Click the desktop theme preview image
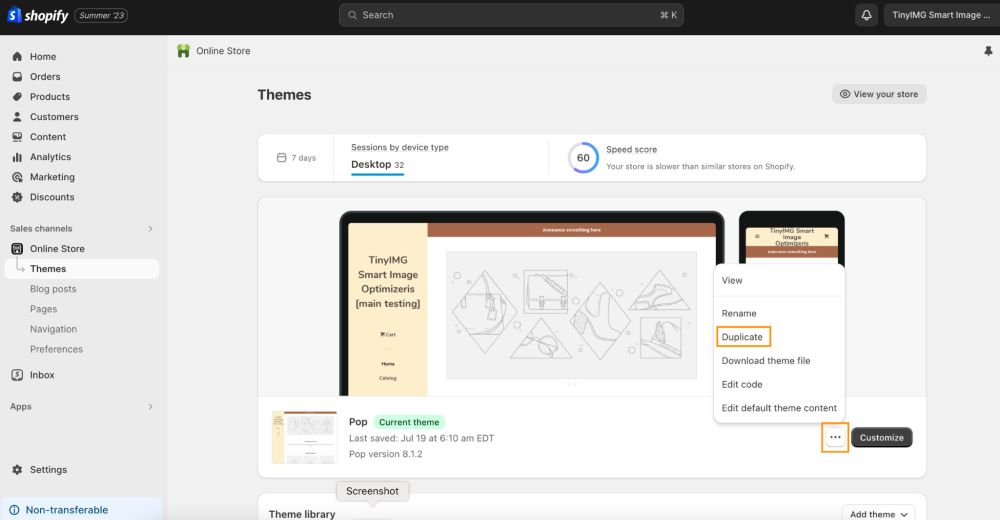Screen dimensions: 1000x520 pyautogui.click(x=532, y=304)
